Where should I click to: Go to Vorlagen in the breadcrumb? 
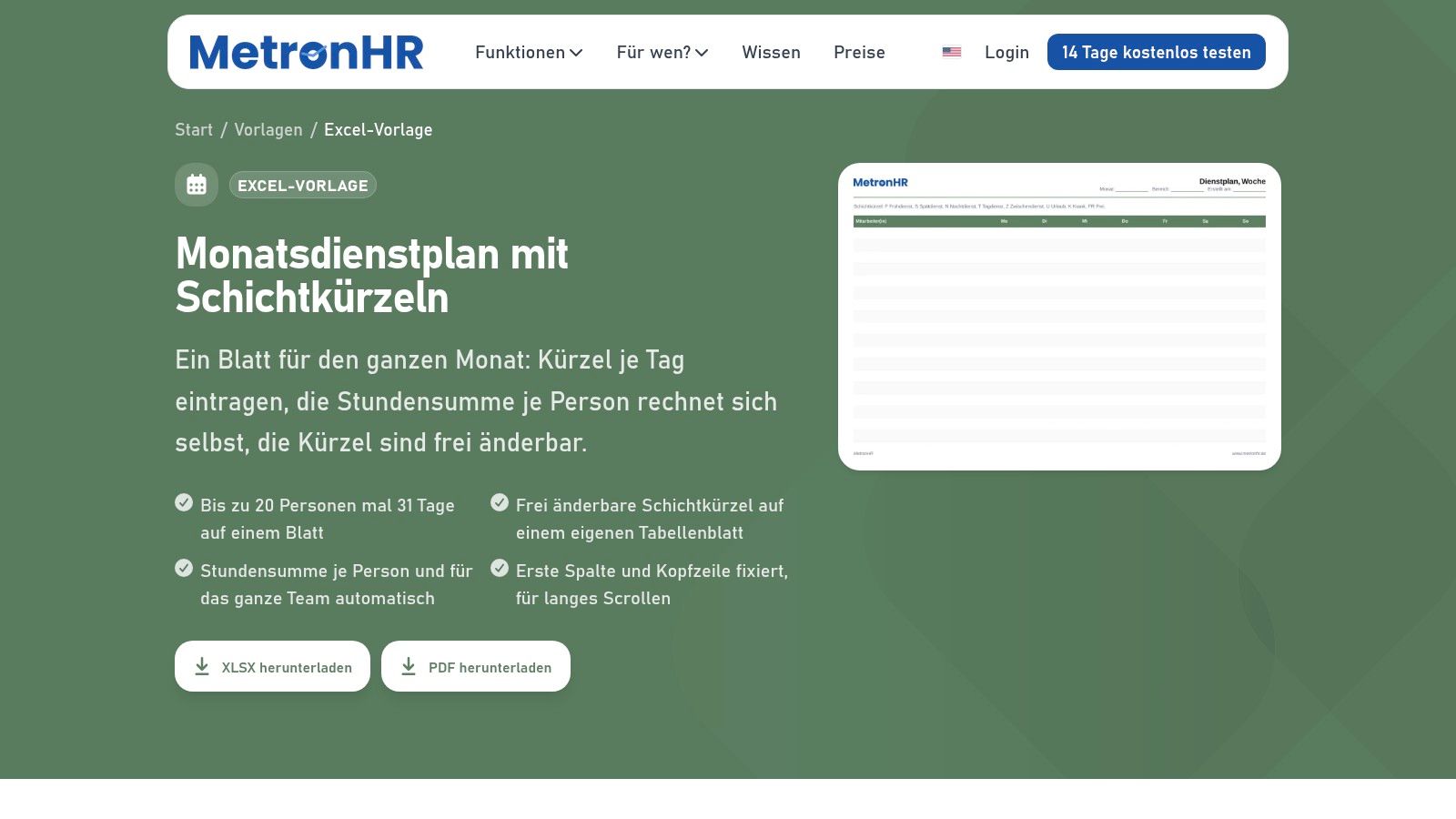pos(268,130)
